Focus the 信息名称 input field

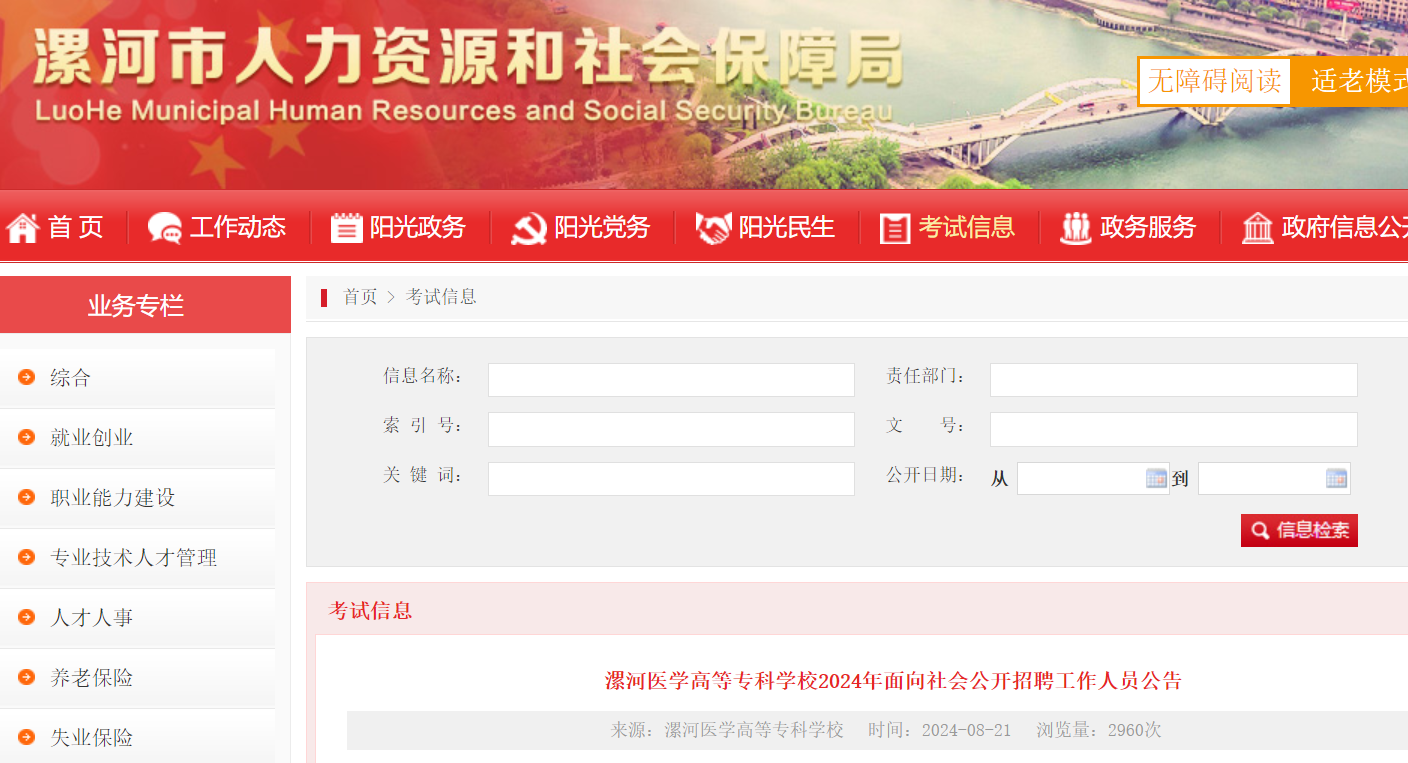[x=671, y=380]
